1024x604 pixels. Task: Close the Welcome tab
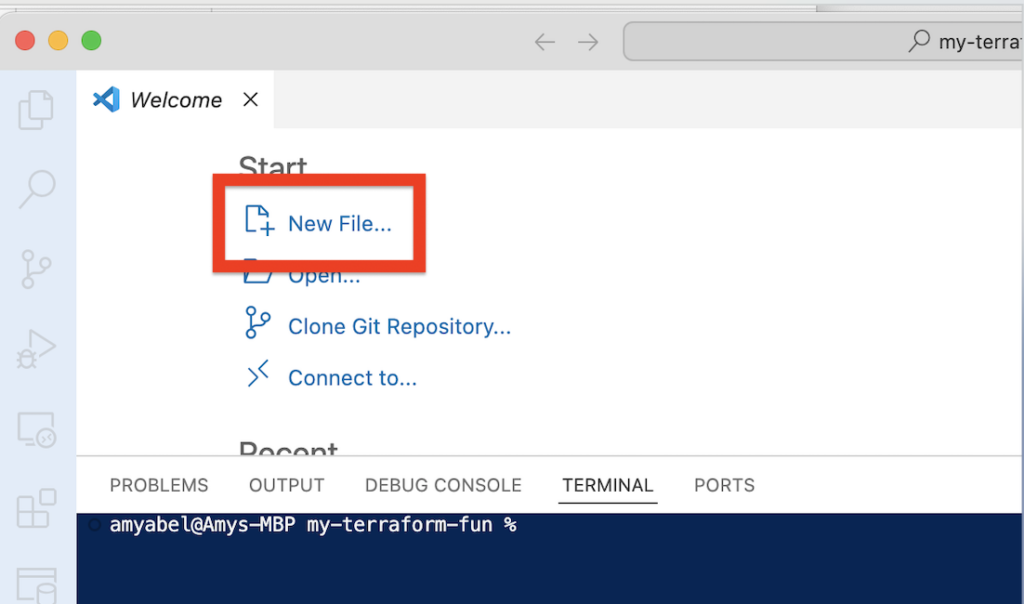251,100
